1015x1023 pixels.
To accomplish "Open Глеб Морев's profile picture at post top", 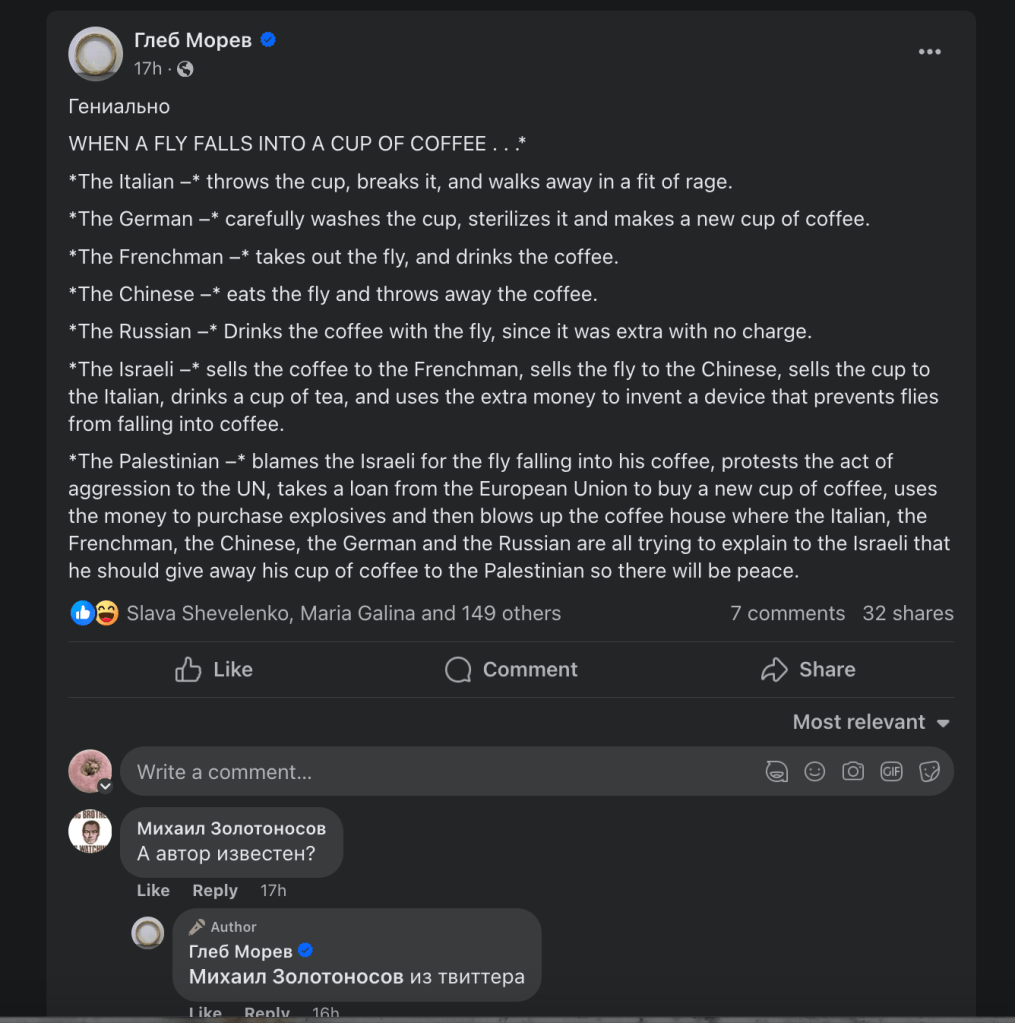I will point(95,54).
